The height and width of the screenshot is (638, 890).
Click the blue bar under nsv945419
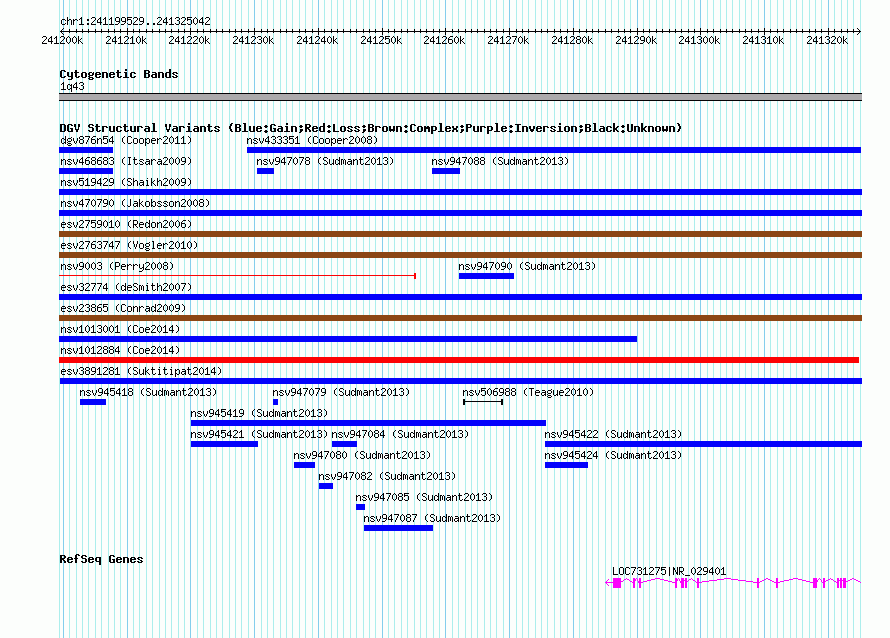point(368,423)
